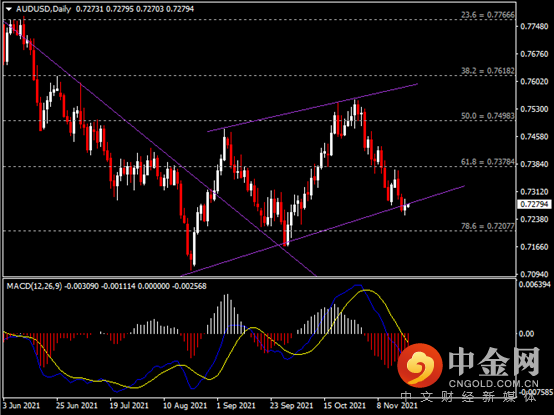The height and width of the screenshot is (415, 554).
Task: Select the MACD(12,26,9) indicator label
Action: tap(34, 286)
